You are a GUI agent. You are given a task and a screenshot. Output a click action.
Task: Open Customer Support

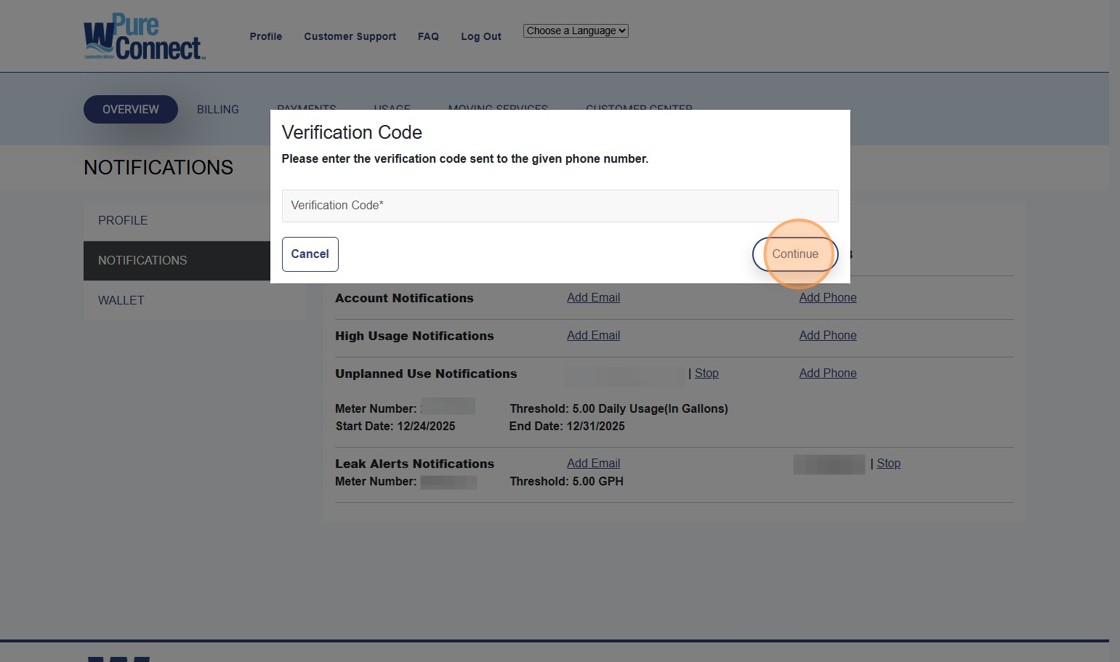[350, 36]
